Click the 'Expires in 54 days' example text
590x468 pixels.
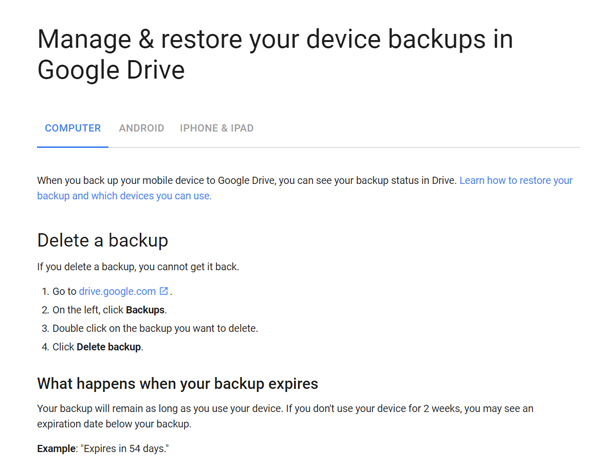[x=125, y=449]
